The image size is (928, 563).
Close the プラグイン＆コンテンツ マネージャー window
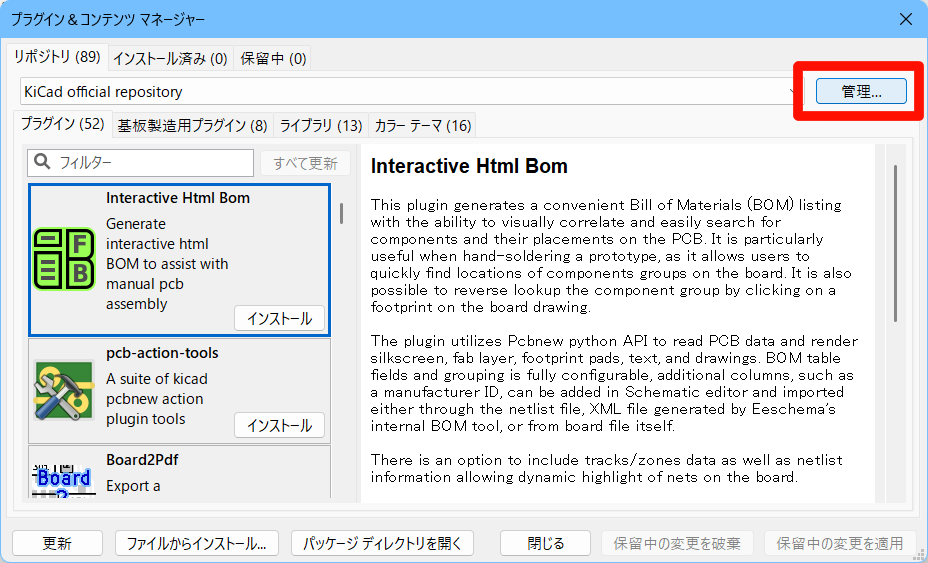[x=906, y=19]
